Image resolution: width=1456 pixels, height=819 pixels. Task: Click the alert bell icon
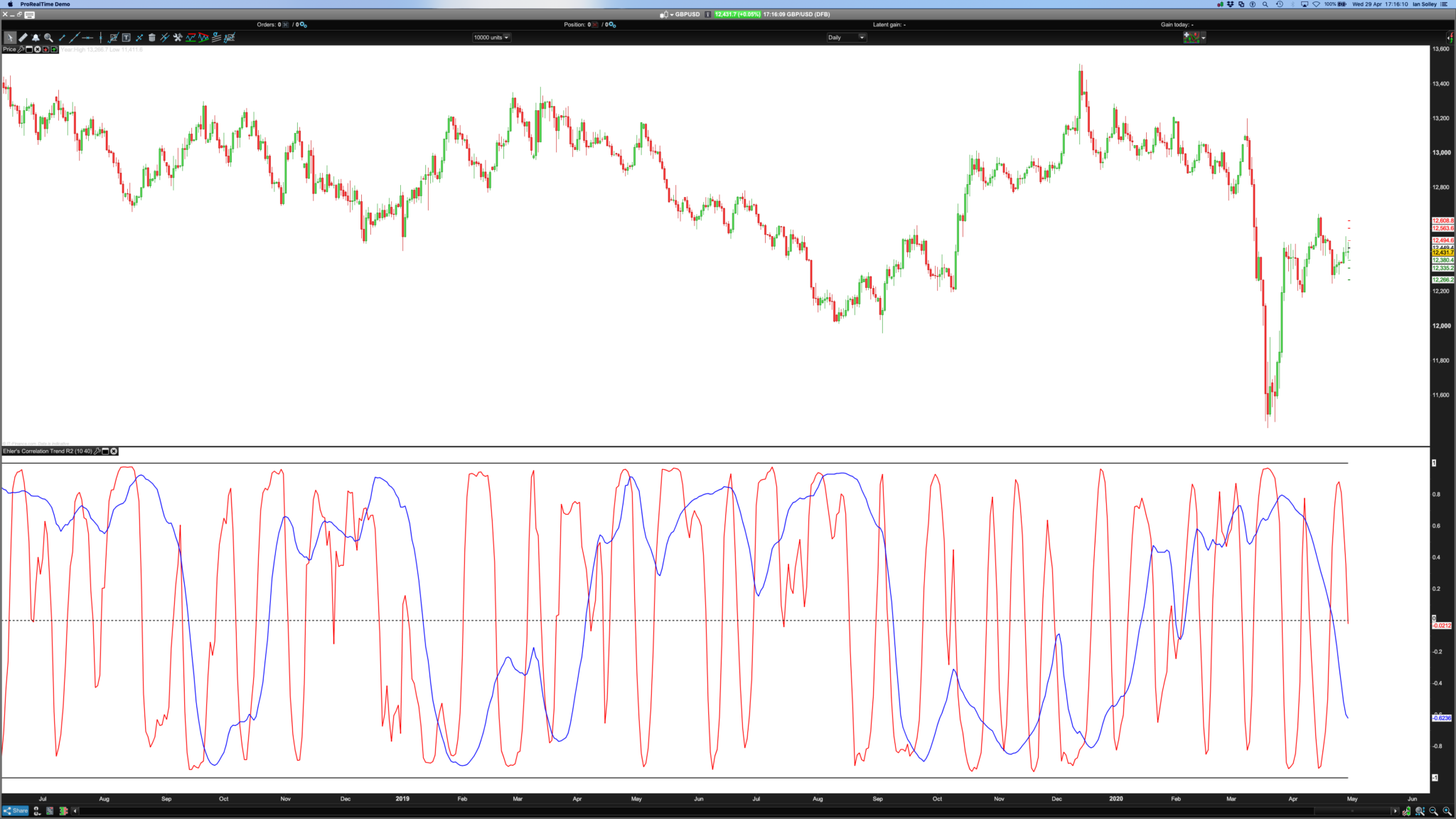[x=36, y=38]
